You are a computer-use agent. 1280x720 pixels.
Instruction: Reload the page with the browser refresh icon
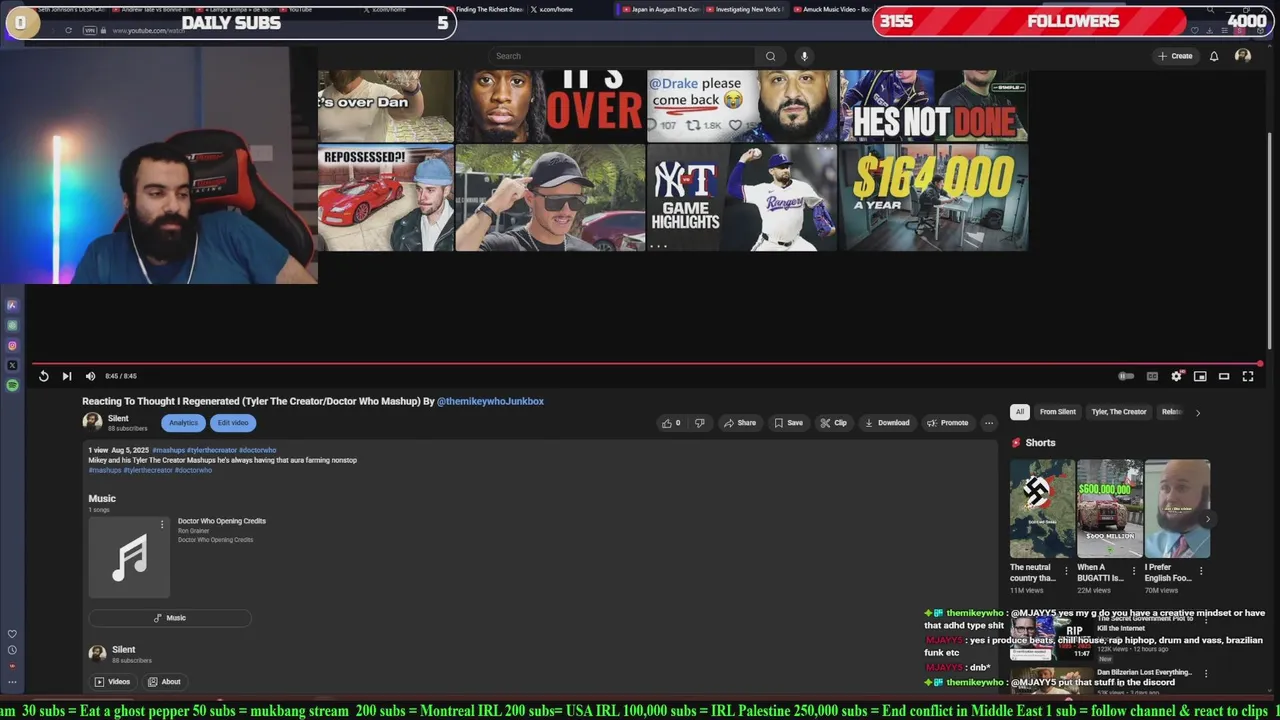click(68, 30)
